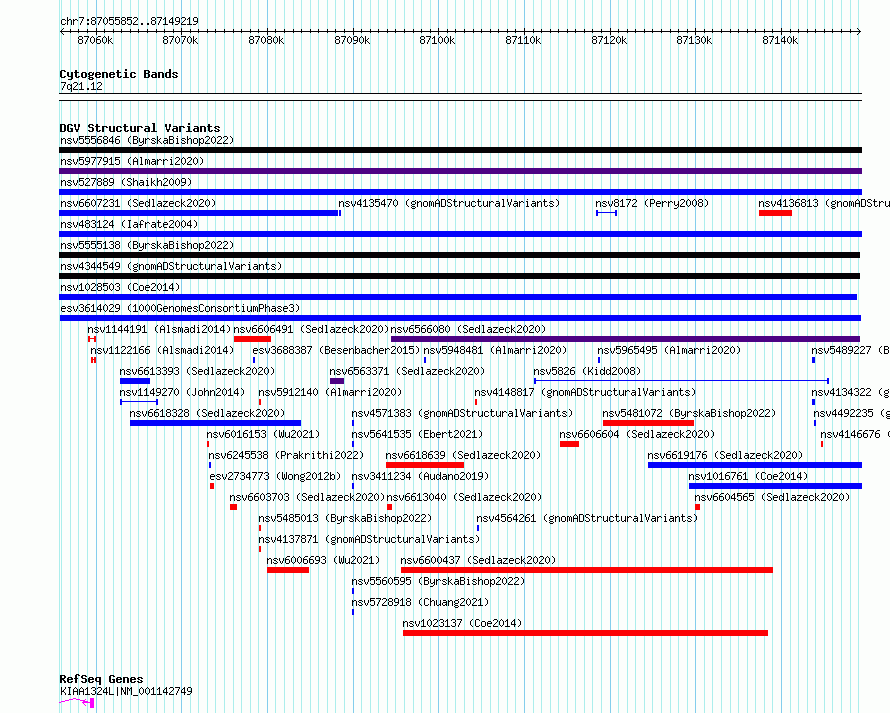Click the long red nsv6600437 bar
The width and height of the screenshot is (890, 713).
(586, 570)
